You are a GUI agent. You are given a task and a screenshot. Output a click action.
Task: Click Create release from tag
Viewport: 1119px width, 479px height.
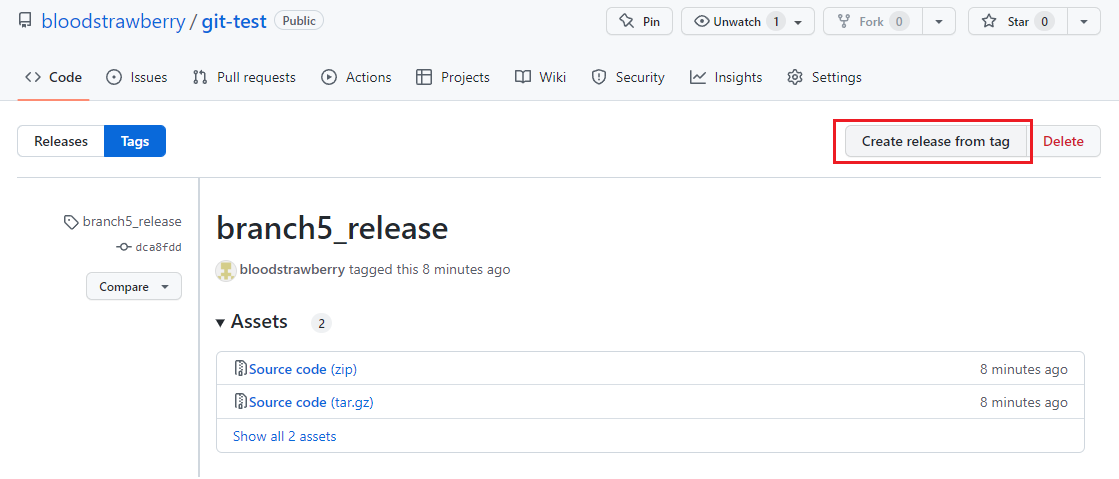click(936, 141)
